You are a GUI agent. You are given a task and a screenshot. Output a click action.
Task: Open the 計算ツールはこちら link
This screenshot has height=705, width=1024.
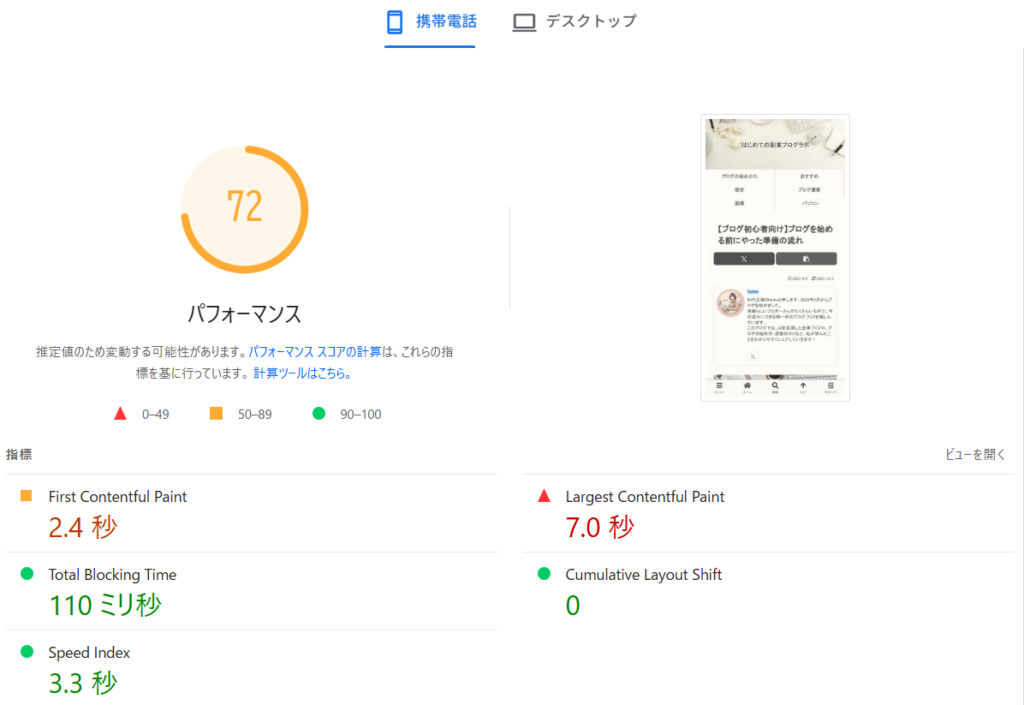point(302,373)
